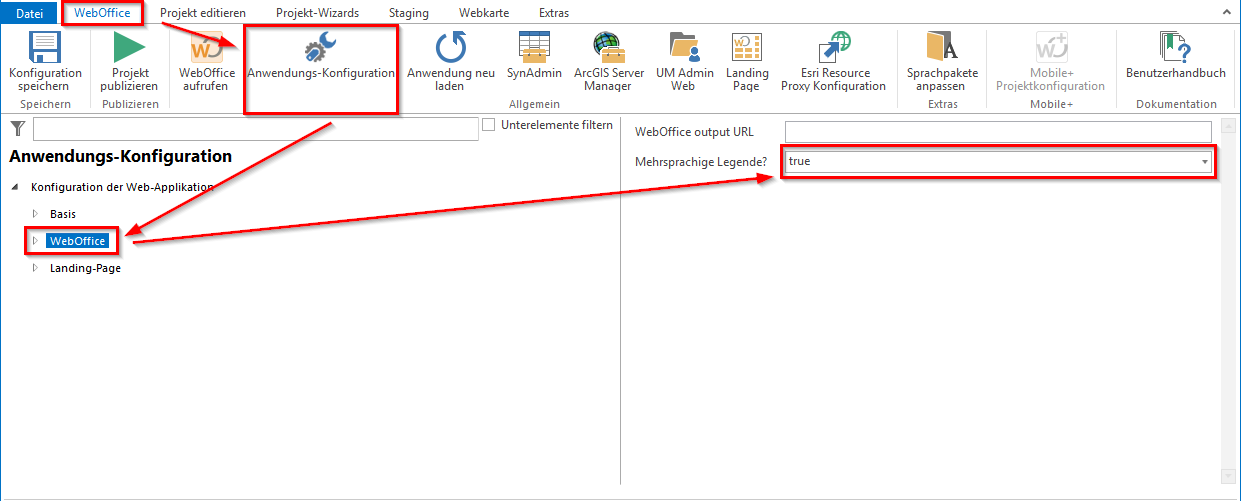Select Landing-Page tree item
The height and width of the screenshot is (501, 1241).
point(85,268)
